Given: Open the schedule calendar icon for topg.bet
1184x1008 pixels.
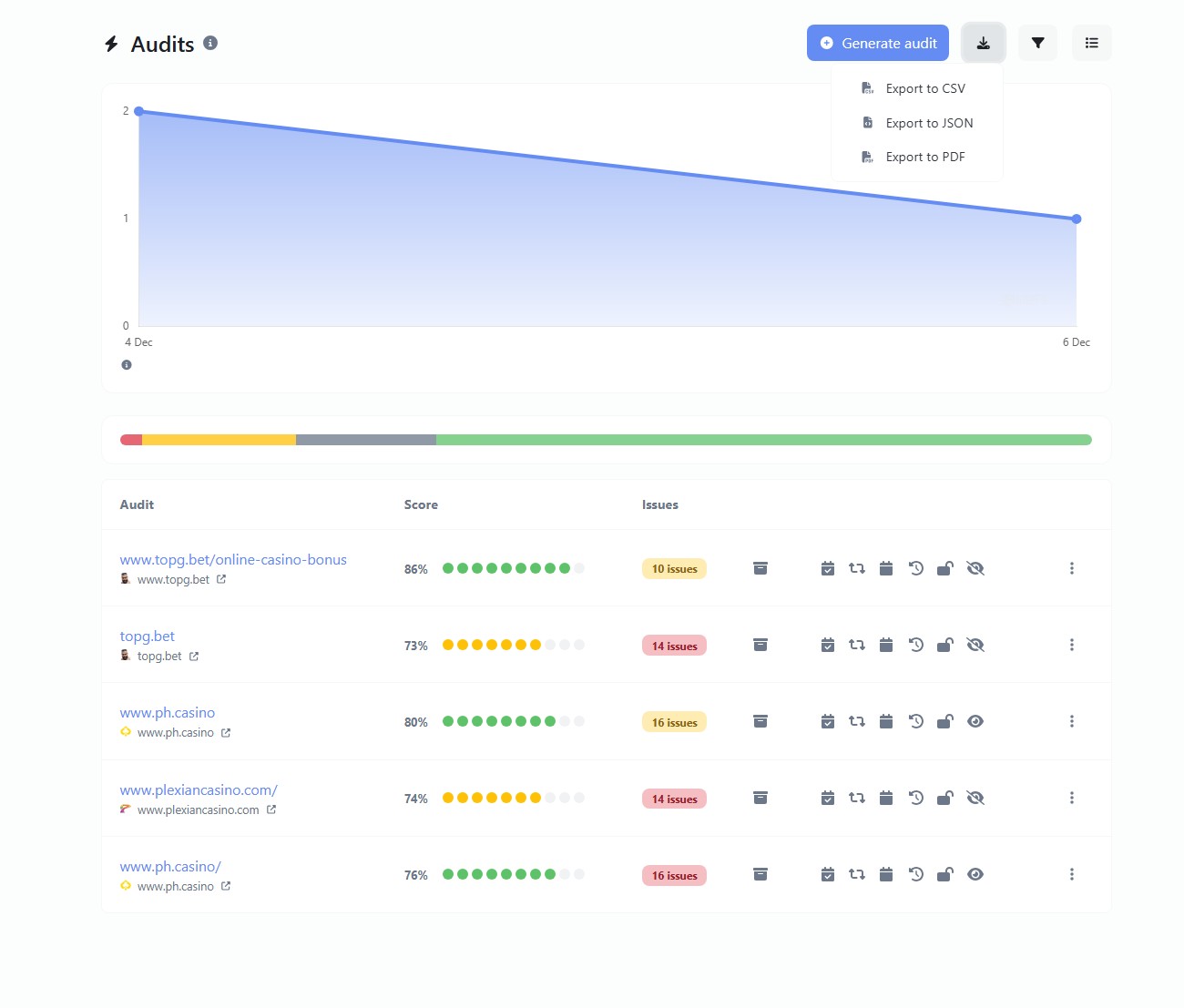Looking at the screenshot, I should (886, 644).
